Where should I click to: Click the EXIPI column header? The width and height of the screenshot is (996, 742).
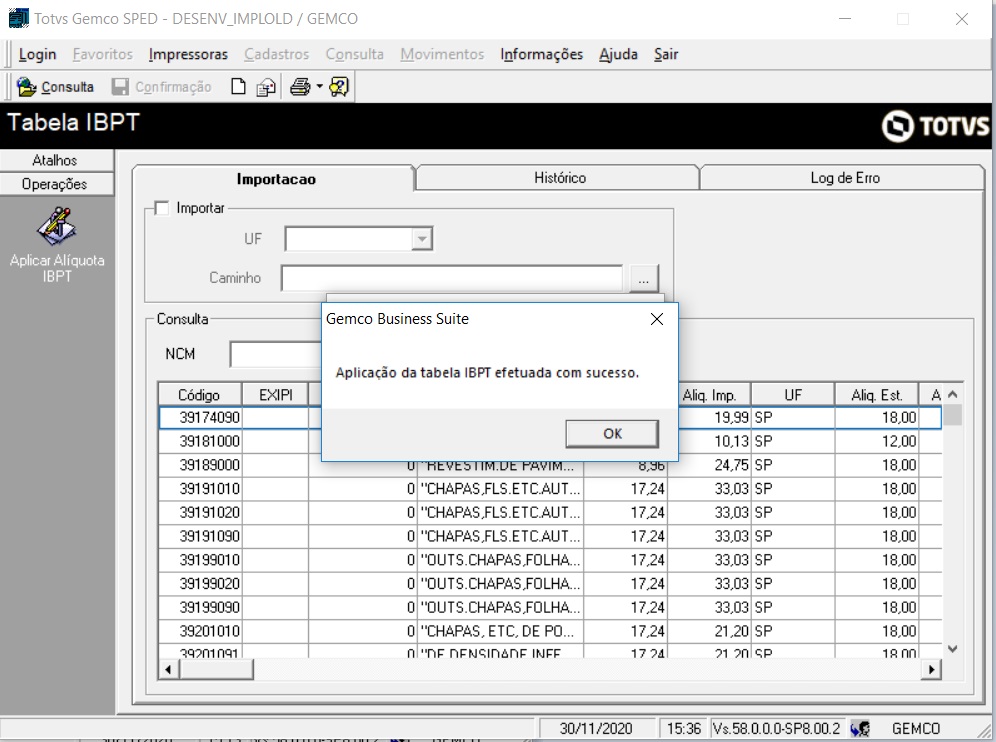point(276,395)
